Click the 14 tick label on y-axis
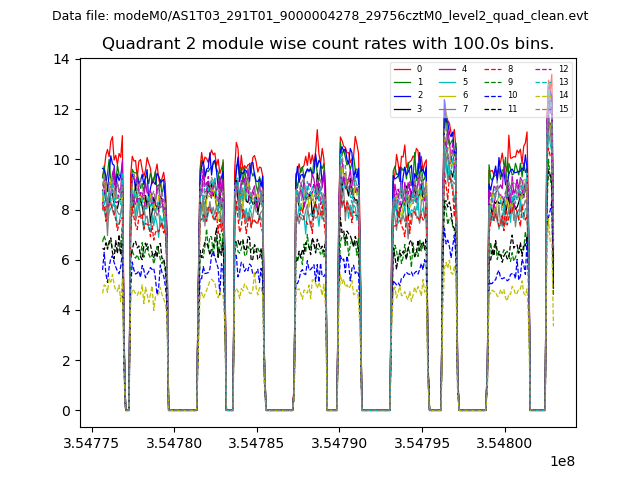The width and height of the screenshot is (640, 480). click(61, 59)
